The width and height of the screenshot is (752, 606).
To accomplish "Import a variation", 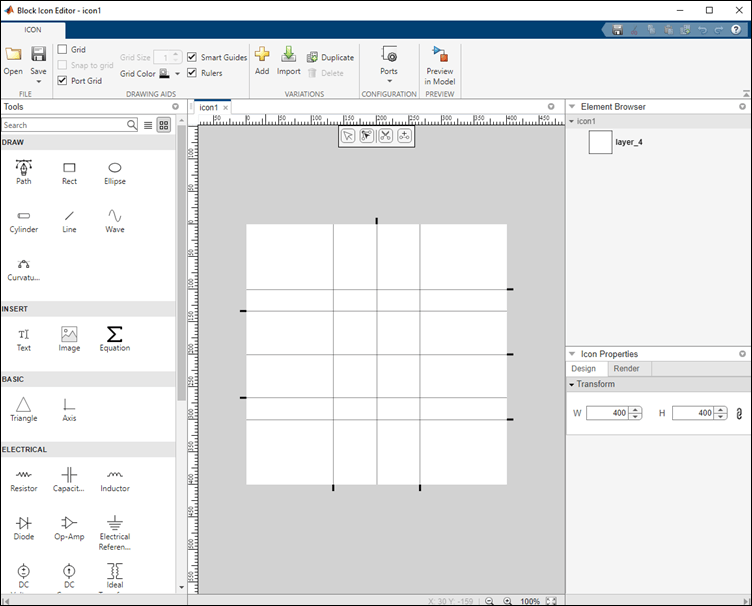I will [x=288, y=61].
